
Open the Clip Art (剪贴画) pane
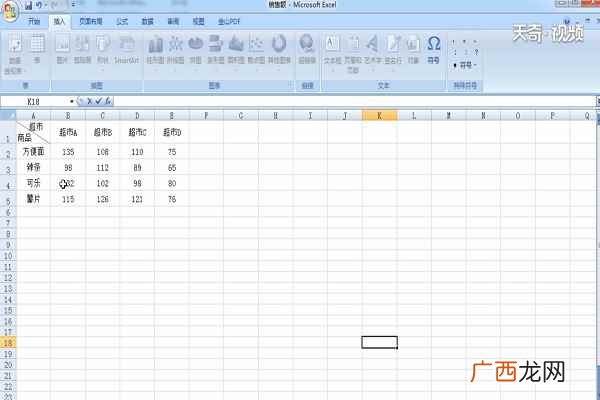pyautogui.click(x=82, y=49)
